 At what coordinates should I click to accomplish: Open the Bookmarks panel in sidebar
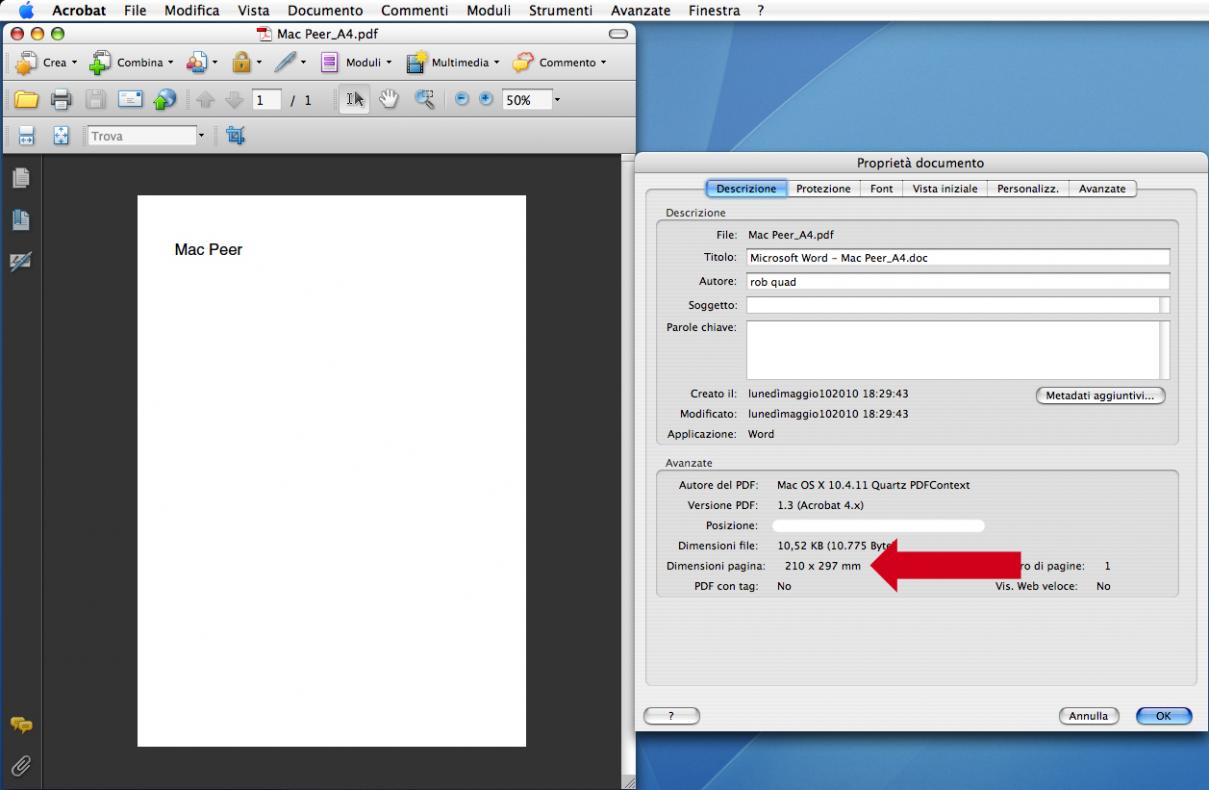(x=20, y=220)
